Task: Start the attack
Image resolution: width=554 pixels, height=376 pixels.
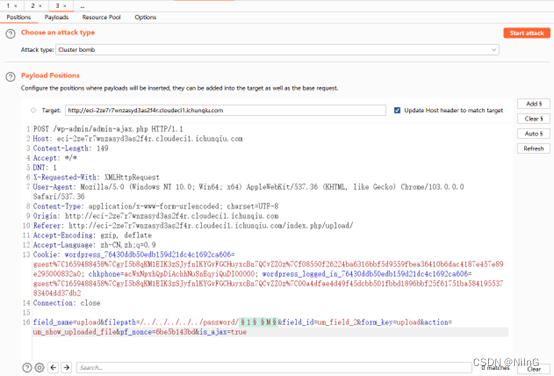Action: pos(526,33)
